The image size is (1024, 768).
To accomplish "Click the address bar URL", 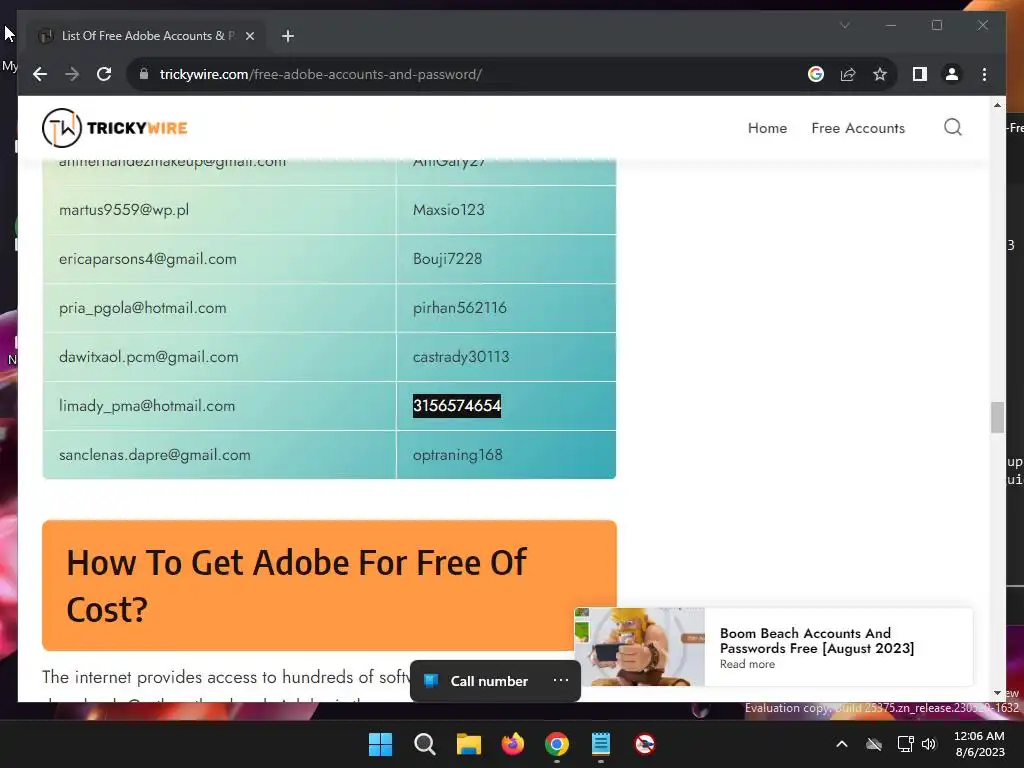I will click(320, 74).
